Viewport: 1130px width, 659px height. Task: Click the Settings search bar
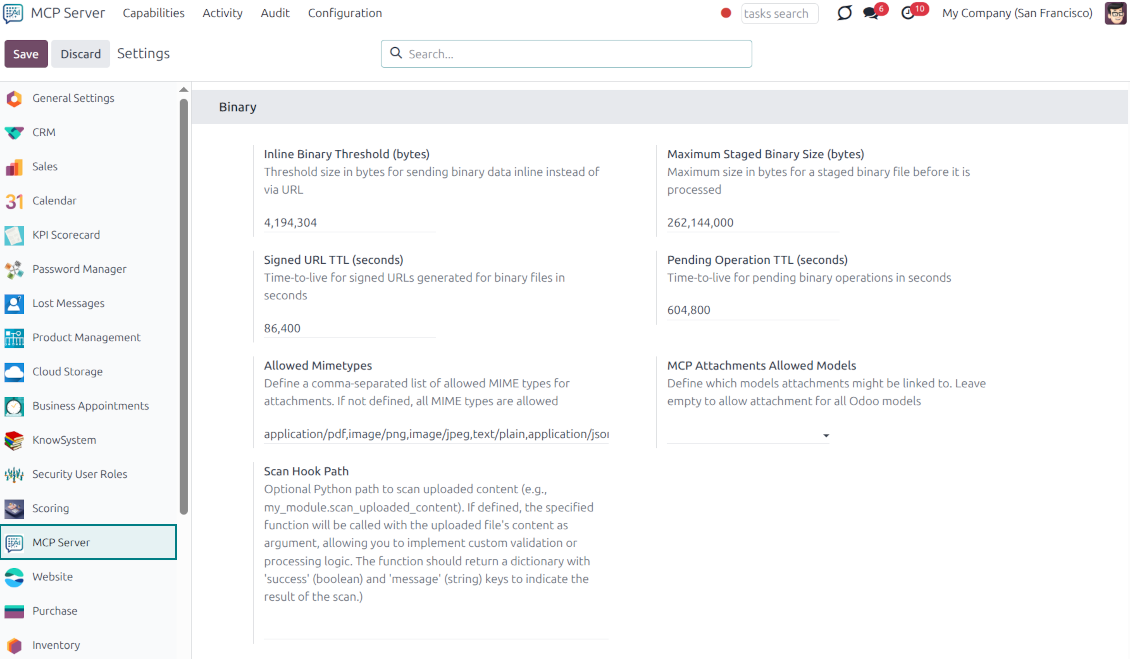coord(566,53)
